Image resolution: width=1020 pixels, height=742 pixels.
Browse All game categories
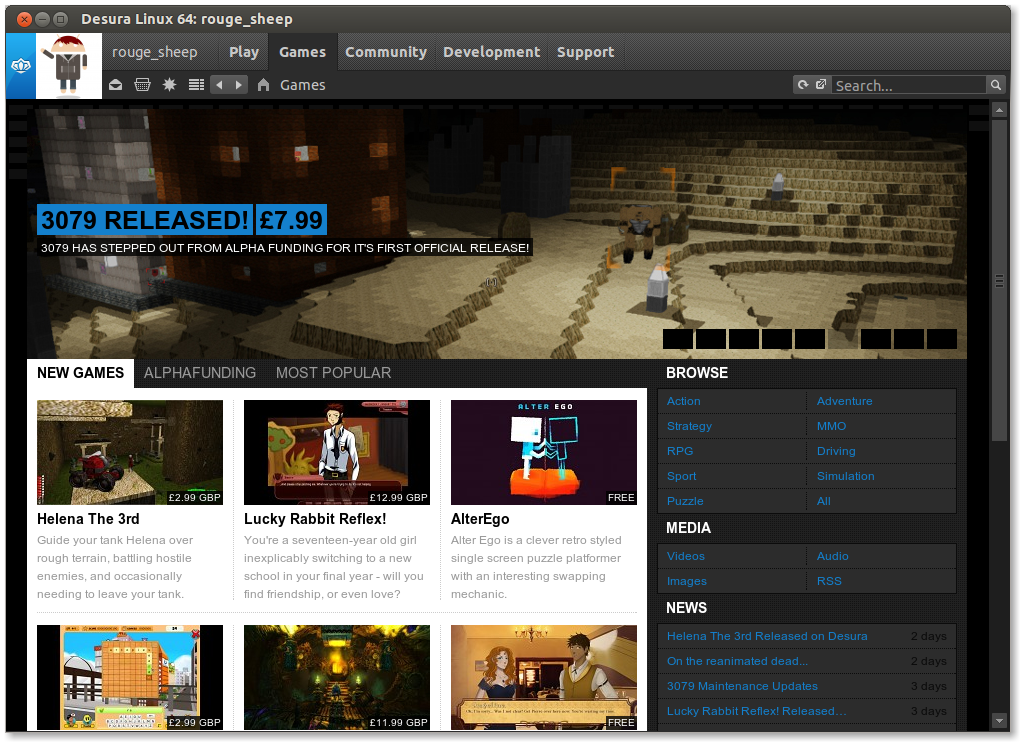824,501
